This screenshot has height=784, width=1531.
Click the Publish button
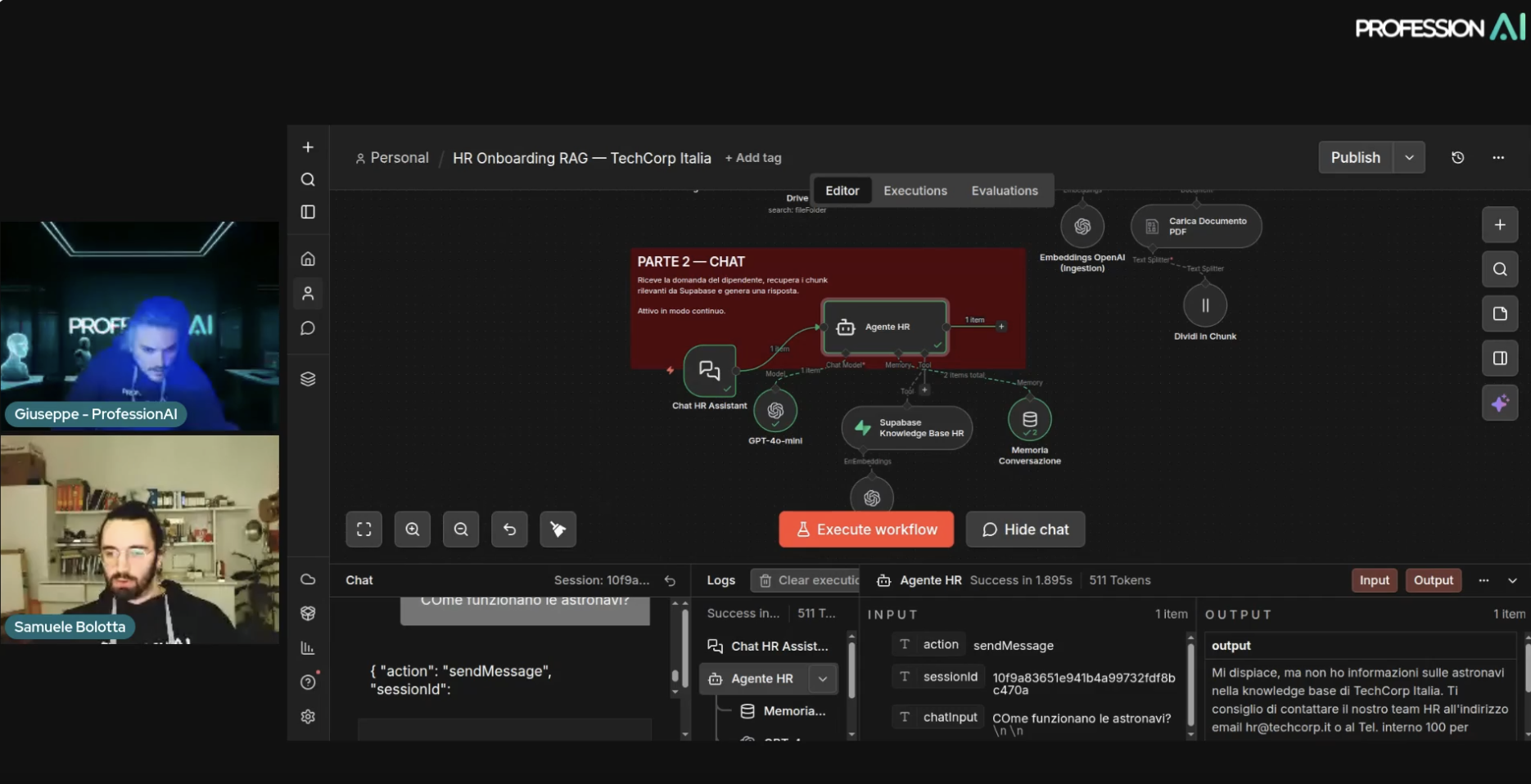coord(1356,158)
